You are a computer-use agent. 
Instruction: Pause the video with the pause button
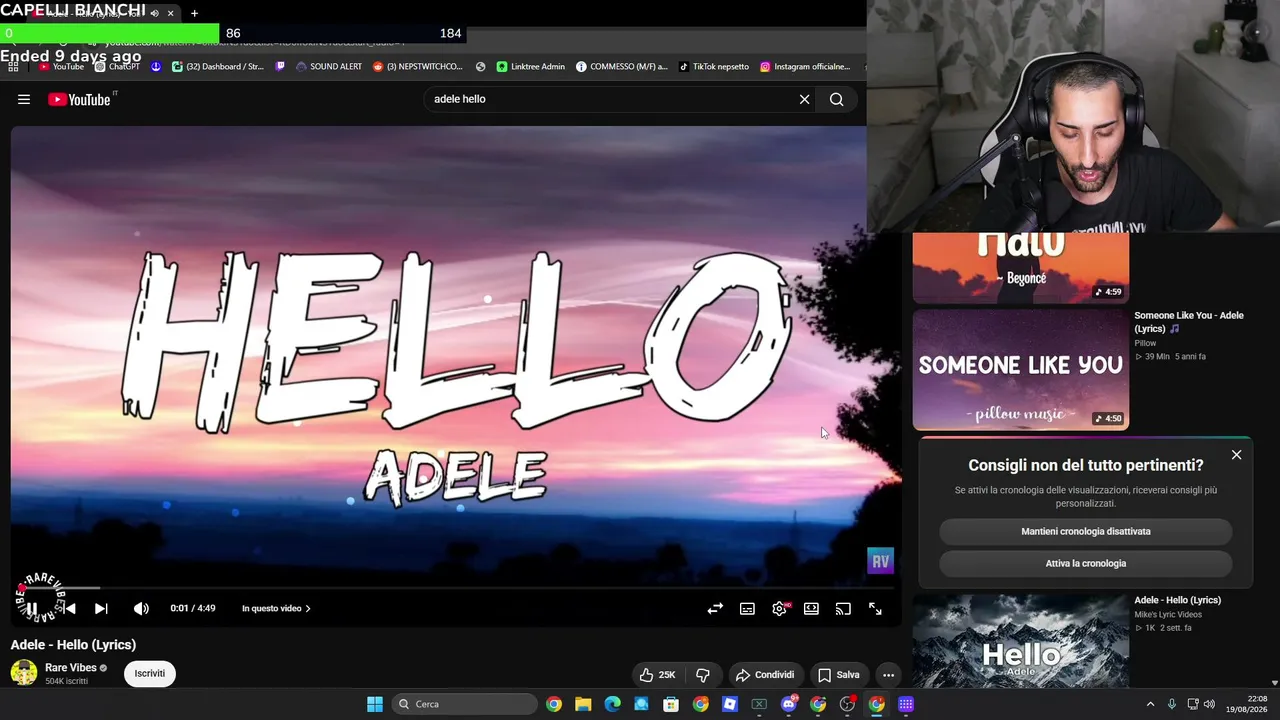coord(32,608)
